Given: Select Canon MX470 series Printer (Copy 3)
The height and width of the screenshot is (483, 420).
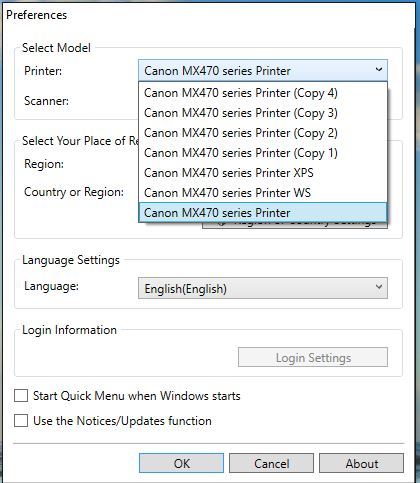Looking at the screenshot, I should click(x=263, y=113).
